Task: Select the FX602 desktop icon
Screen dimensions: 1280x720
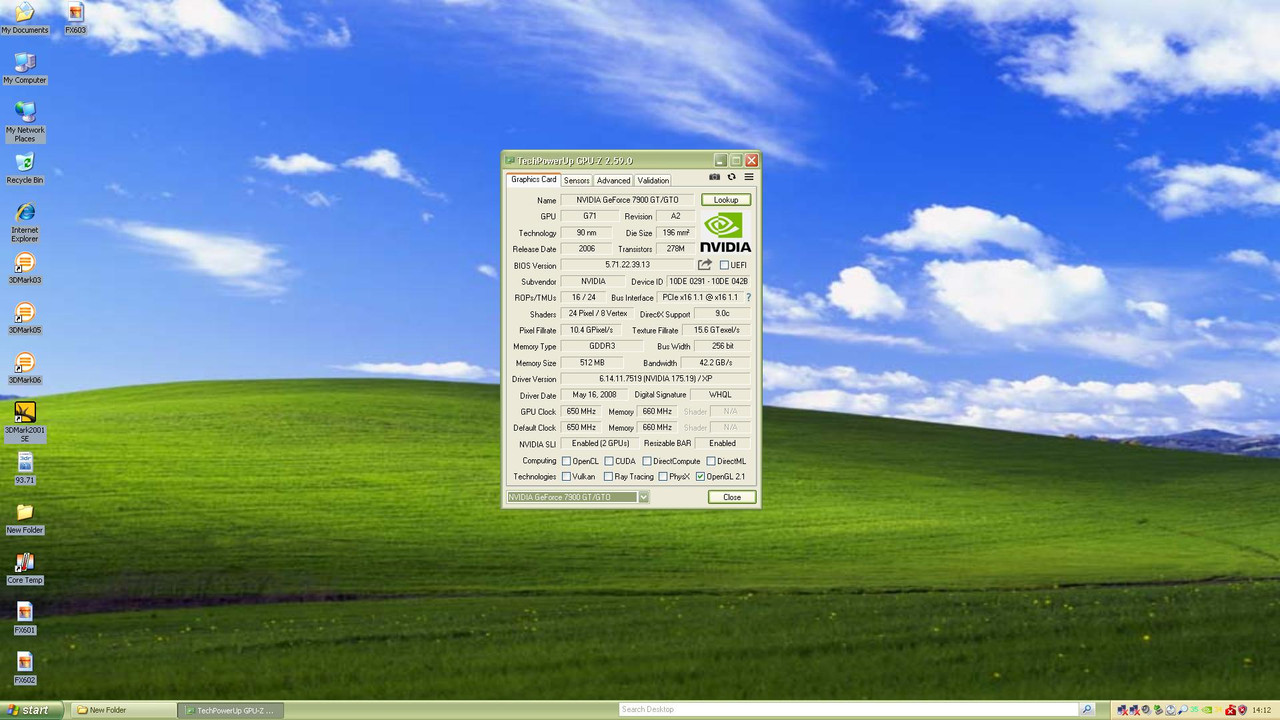Action: 25,669
